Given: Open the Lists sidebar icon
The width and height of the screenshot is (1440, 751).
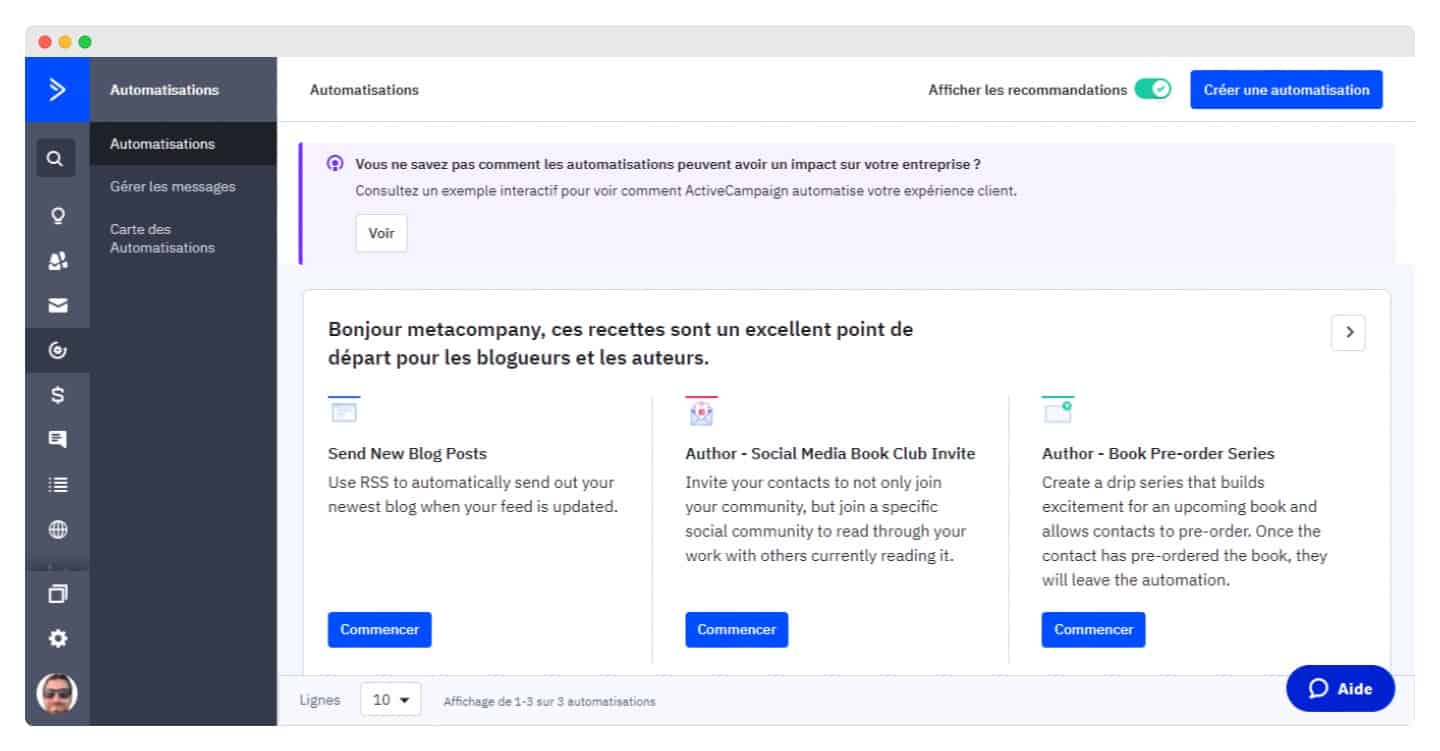Looking at the screenshot, I should pos(57,484).
